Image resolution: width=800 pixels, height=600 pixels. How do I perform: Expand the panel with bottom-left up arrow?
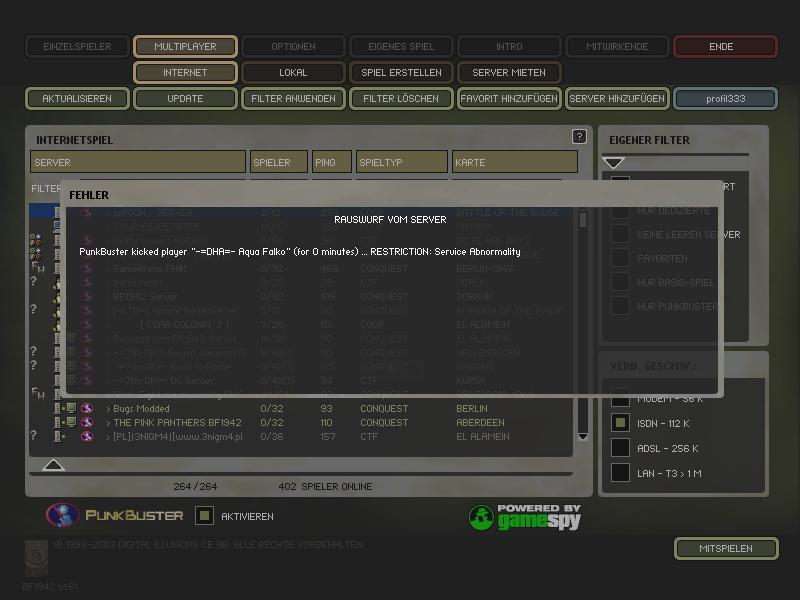click(x=54, y=465)
